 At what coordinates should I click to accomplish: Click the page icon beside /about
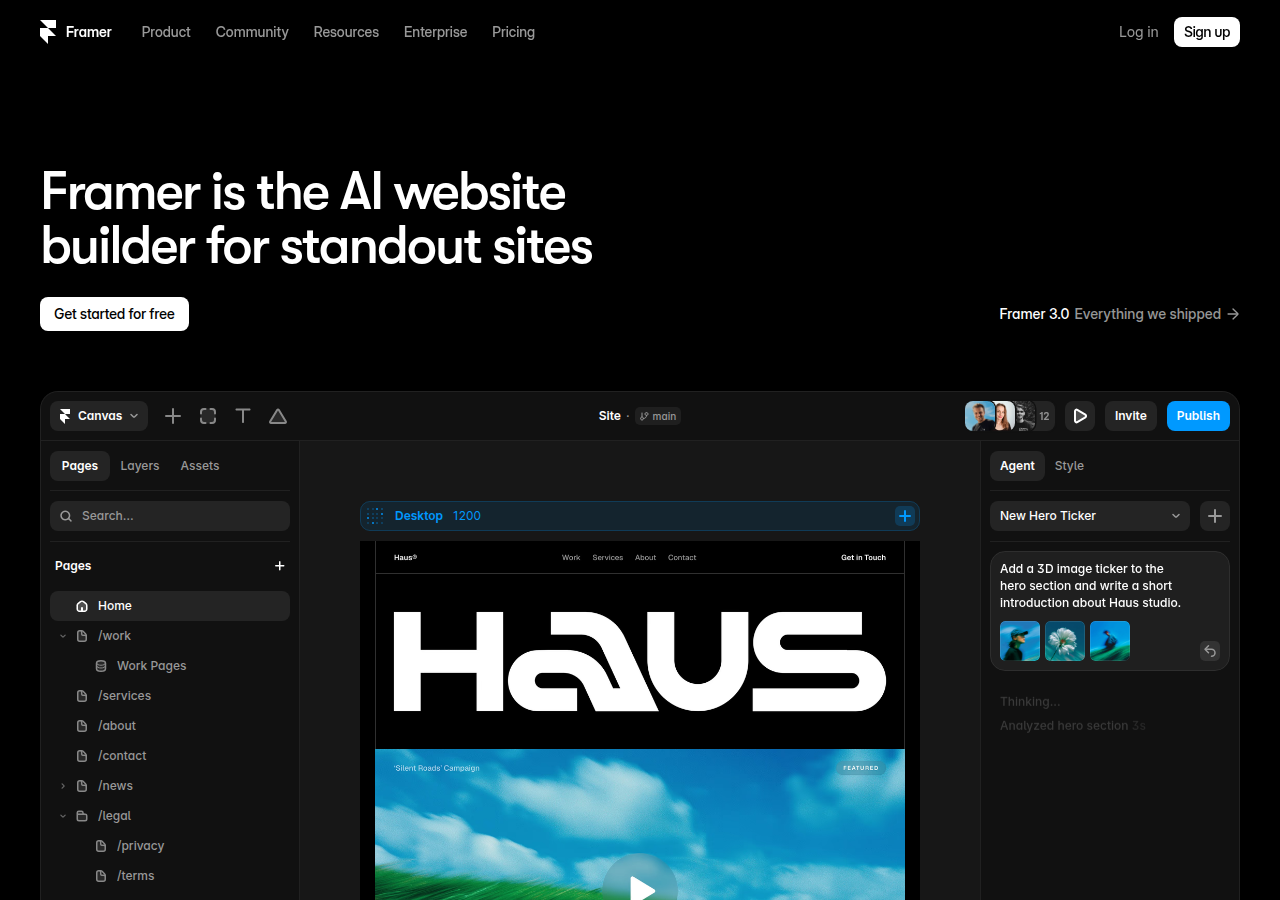82,726
